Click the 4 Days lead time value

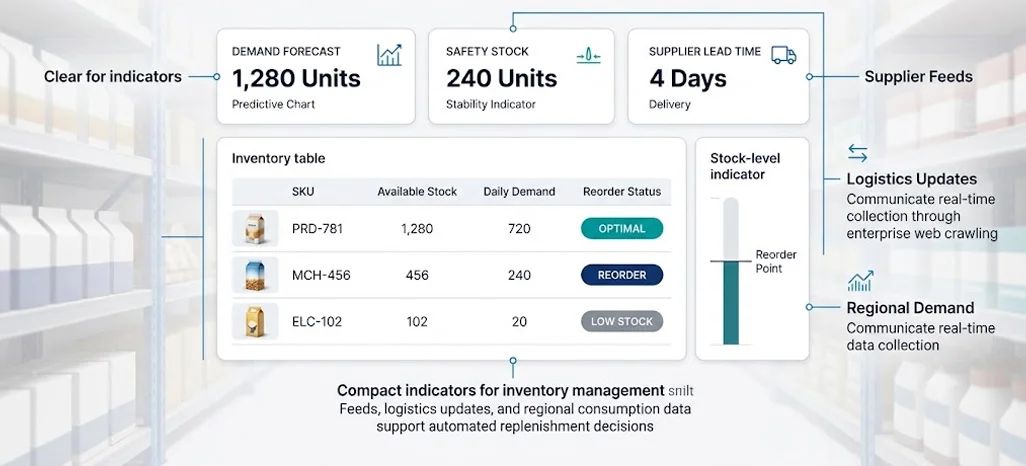pyautogui.click(x=688, y=79)
